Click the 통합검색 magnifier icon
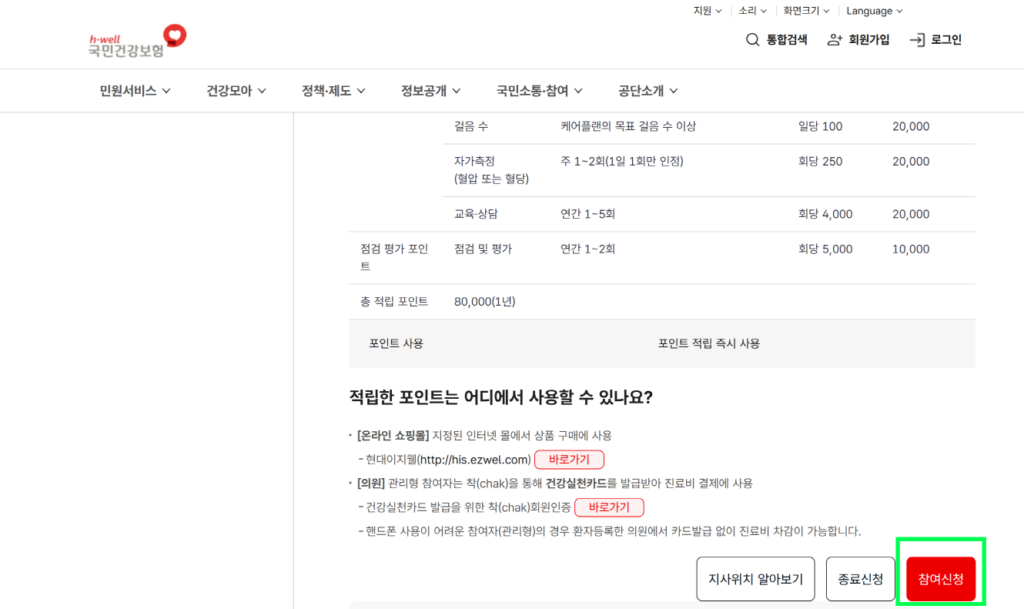 752,40
